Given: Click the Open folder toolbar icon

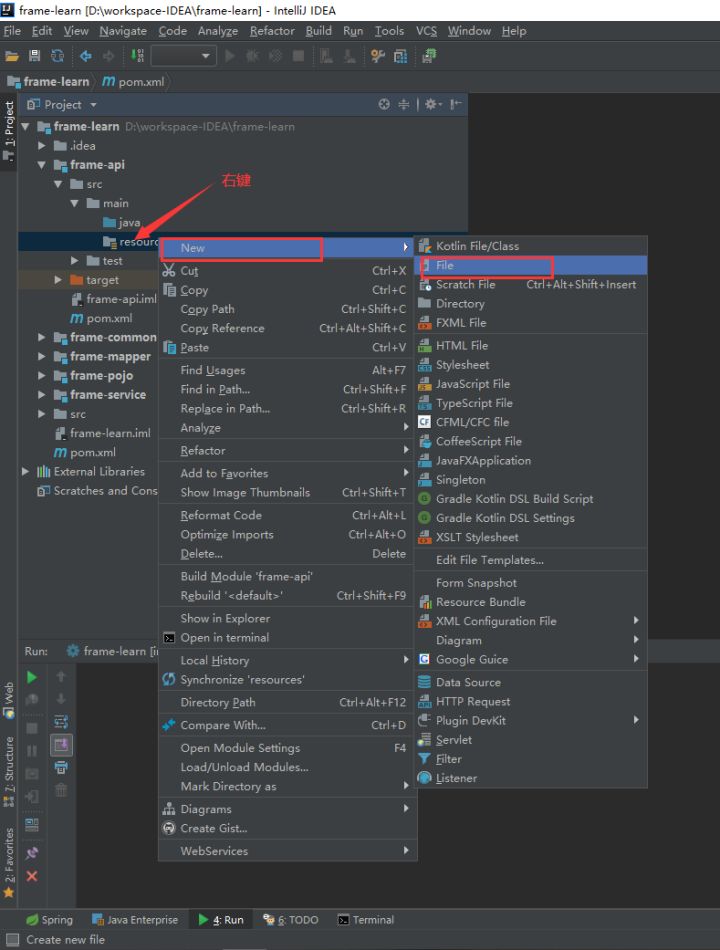Looking at the screenshot, I should pos(12,56).
